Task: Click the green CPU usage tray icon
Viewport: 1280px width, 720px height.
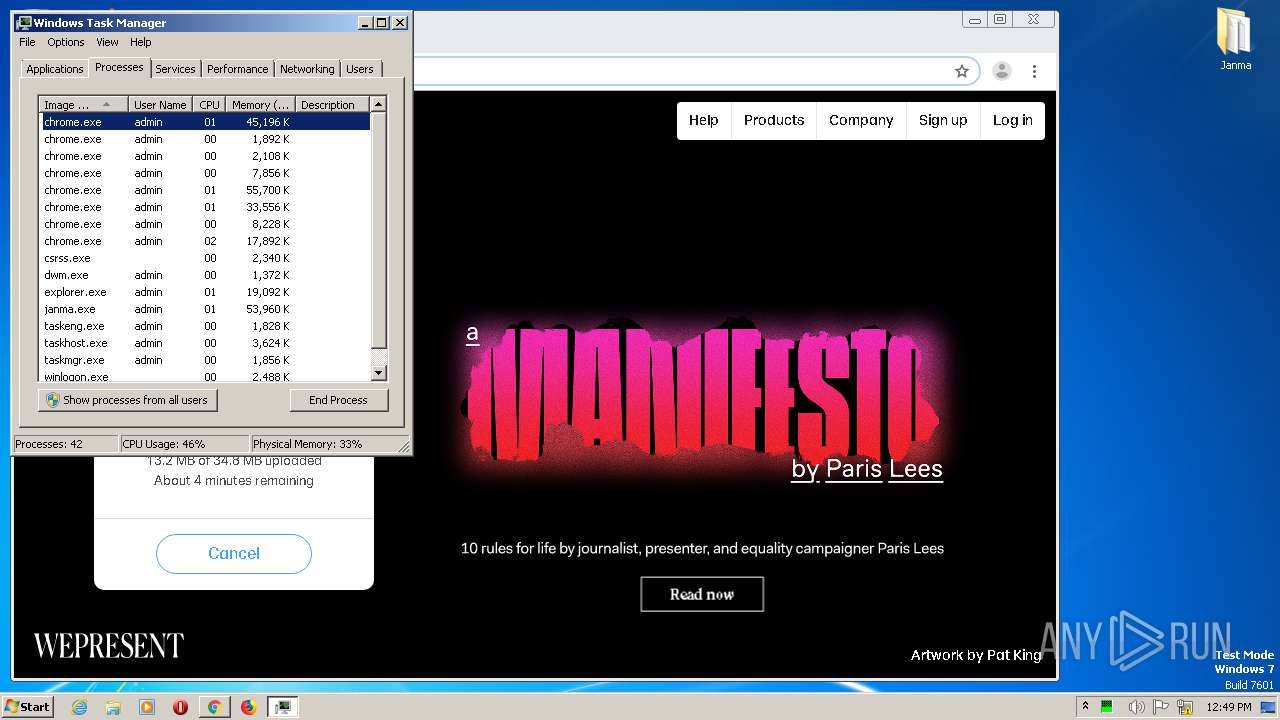Action: (1107, 707)
